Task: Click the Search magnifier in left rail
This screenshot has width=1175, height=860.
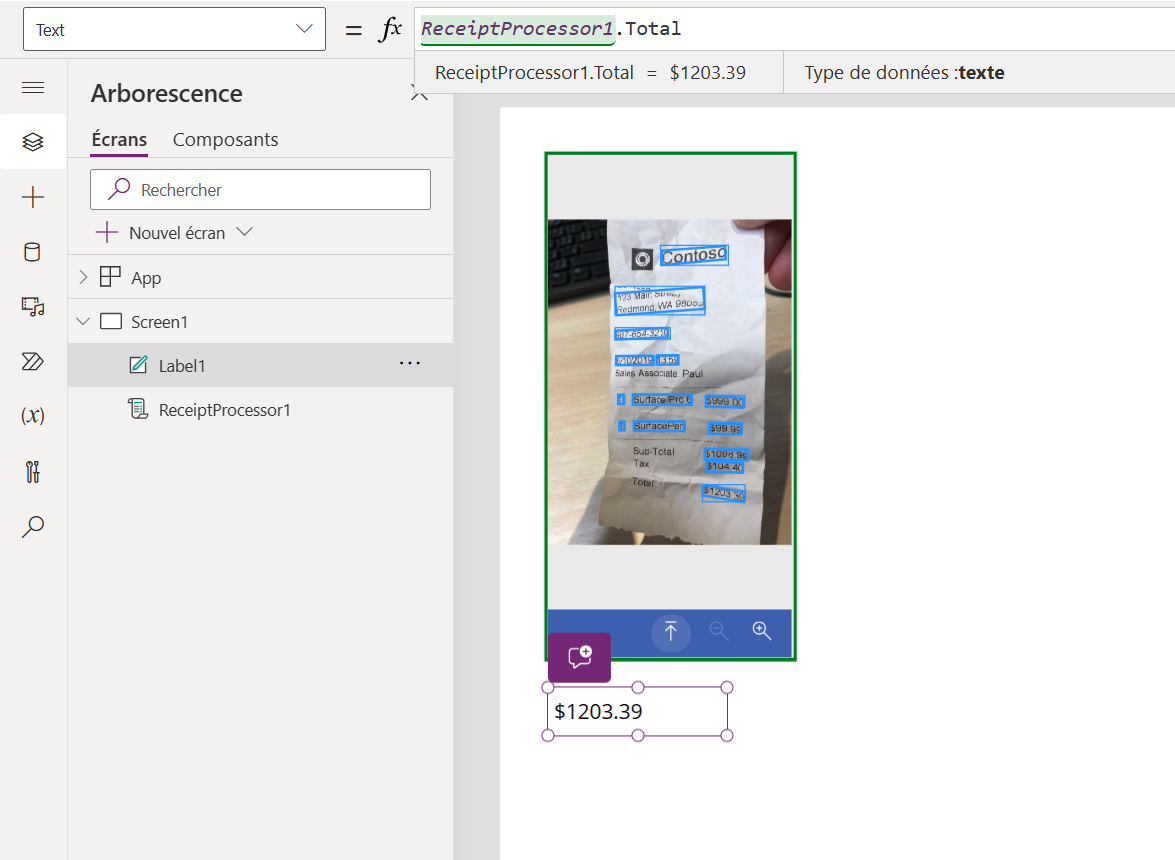Action: click(33, 527)
